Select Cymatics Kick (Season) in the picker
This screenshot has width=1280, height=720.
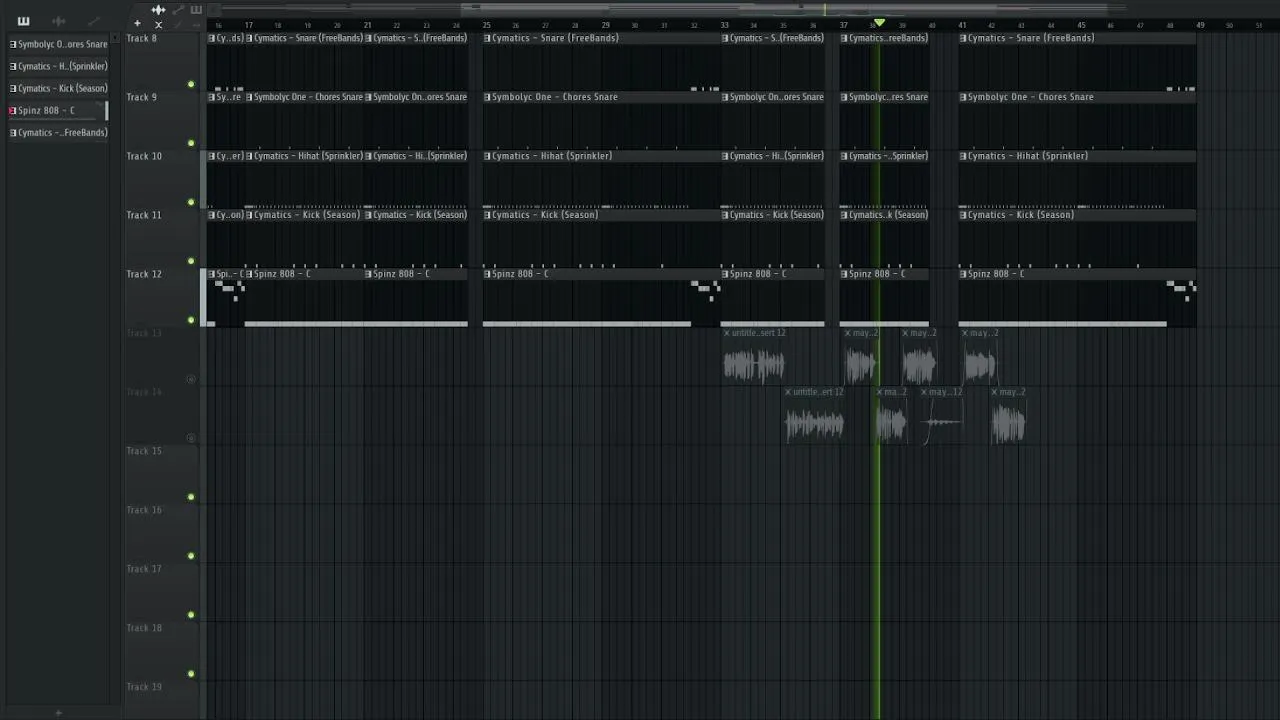[58, 88]
